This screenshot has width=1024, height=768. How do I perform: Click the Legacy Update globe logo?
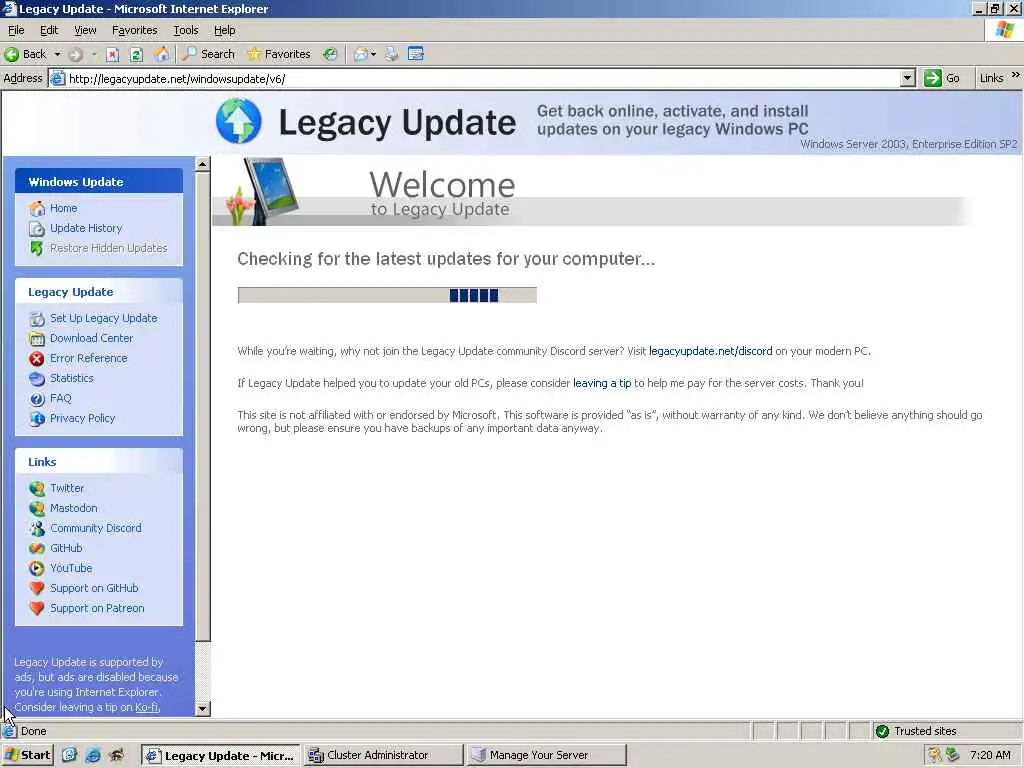click(x=238, y=121)
